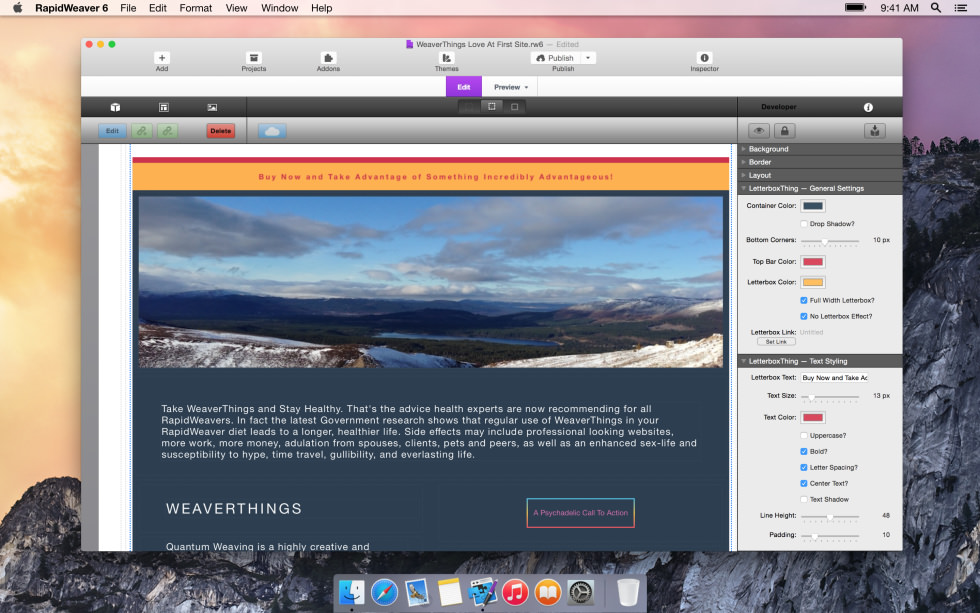Screen dimensions: 980x613
Task: Open Spotlight search in the menu bar
Action: [x=936, y=8]
